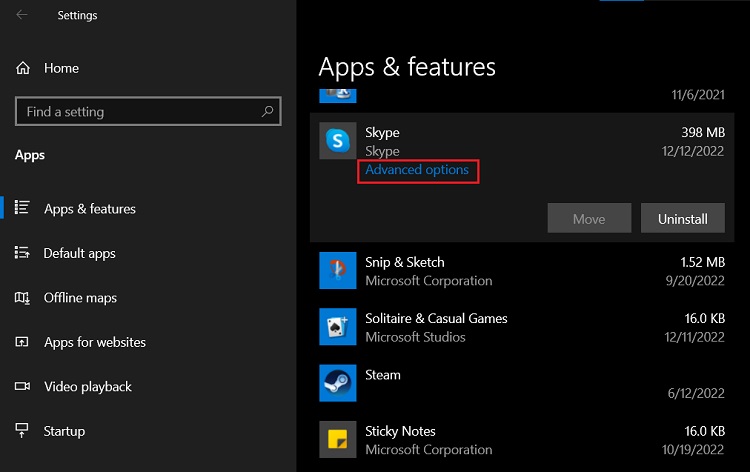Open Startup settings
Viewport: 750px width, 472px height.
tap(64, 431)
